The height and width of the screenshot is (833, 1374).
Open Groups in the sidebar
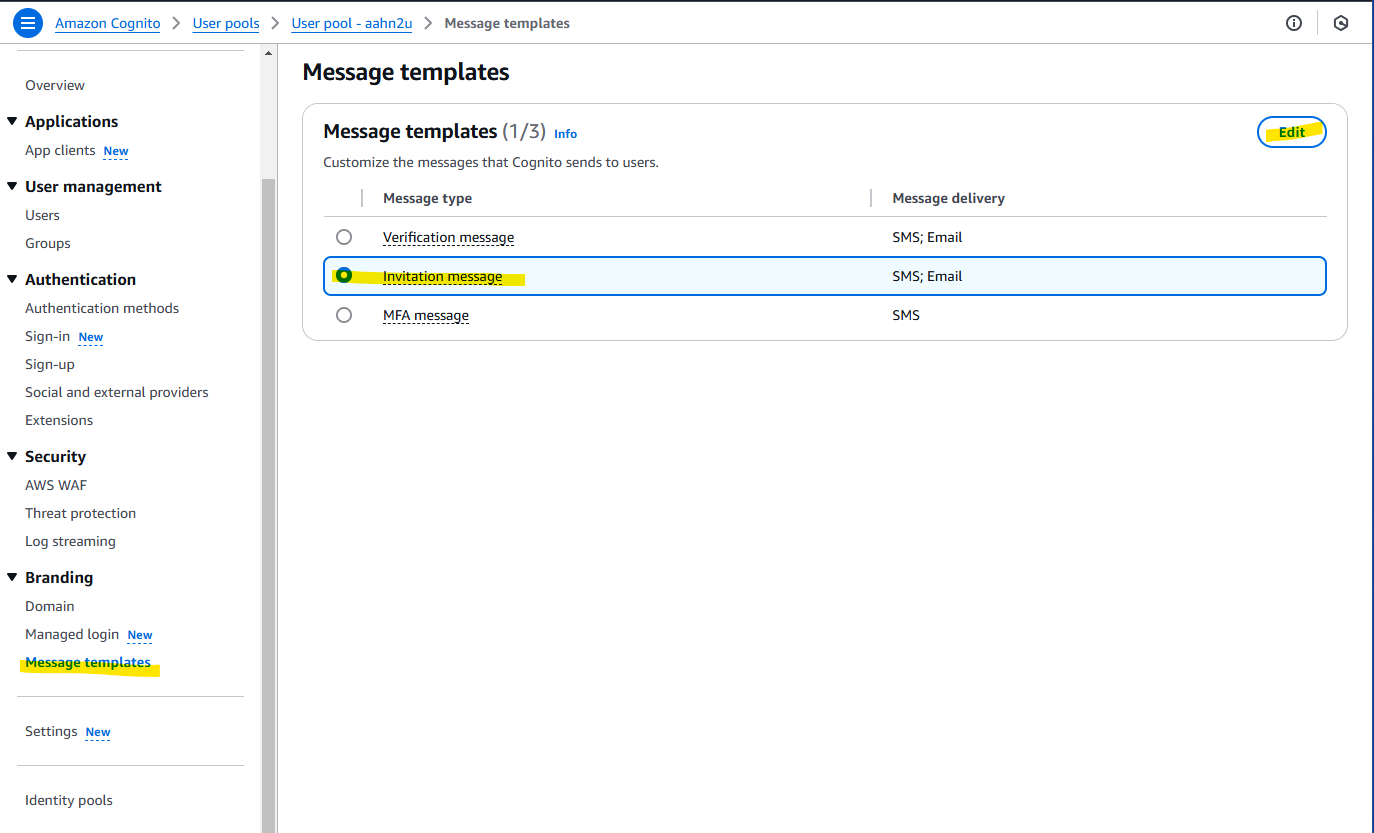pos(48,243)
